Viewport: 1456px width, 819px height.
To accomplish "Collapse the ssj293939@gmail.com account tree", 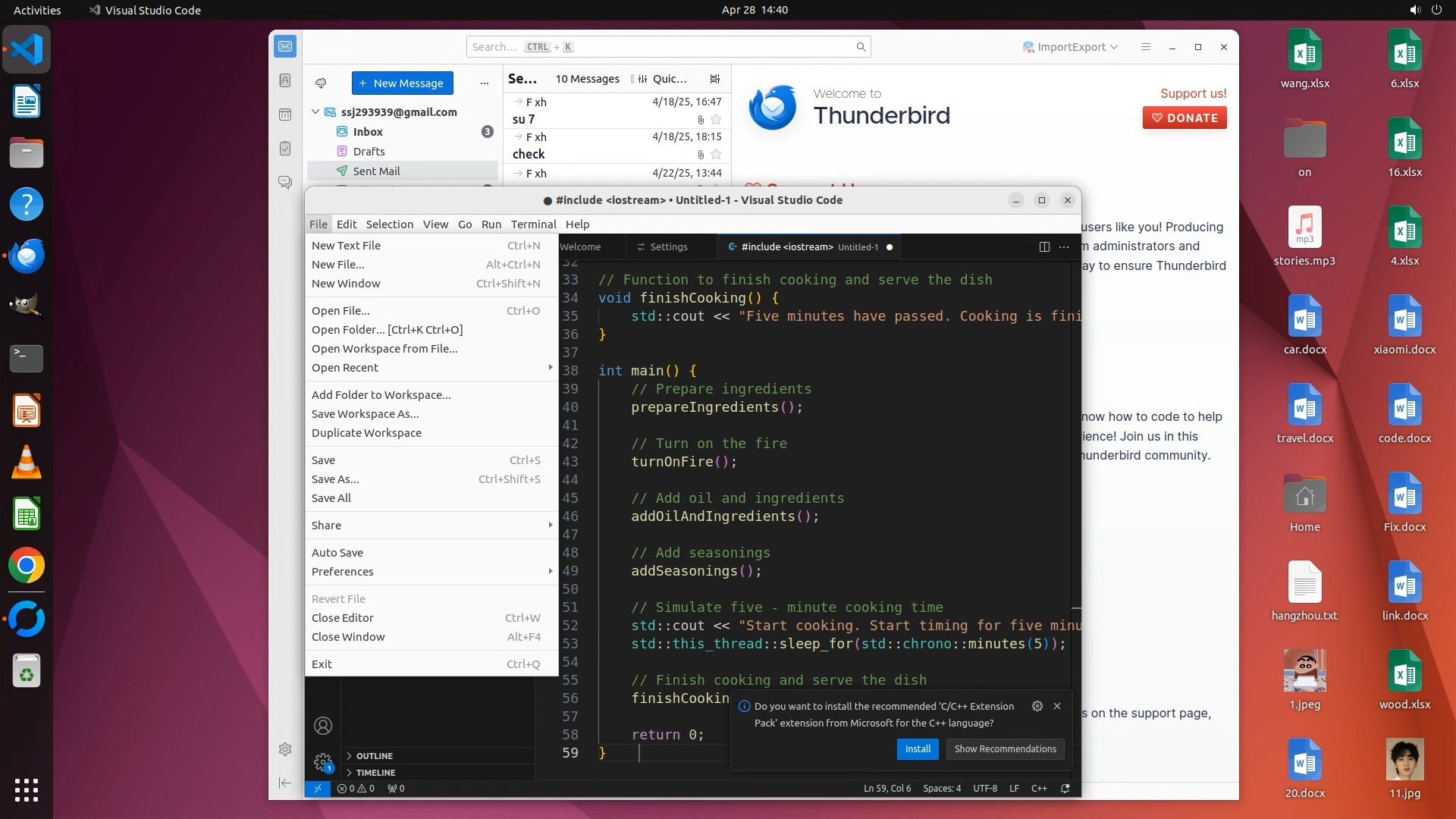I will (315, 111).
